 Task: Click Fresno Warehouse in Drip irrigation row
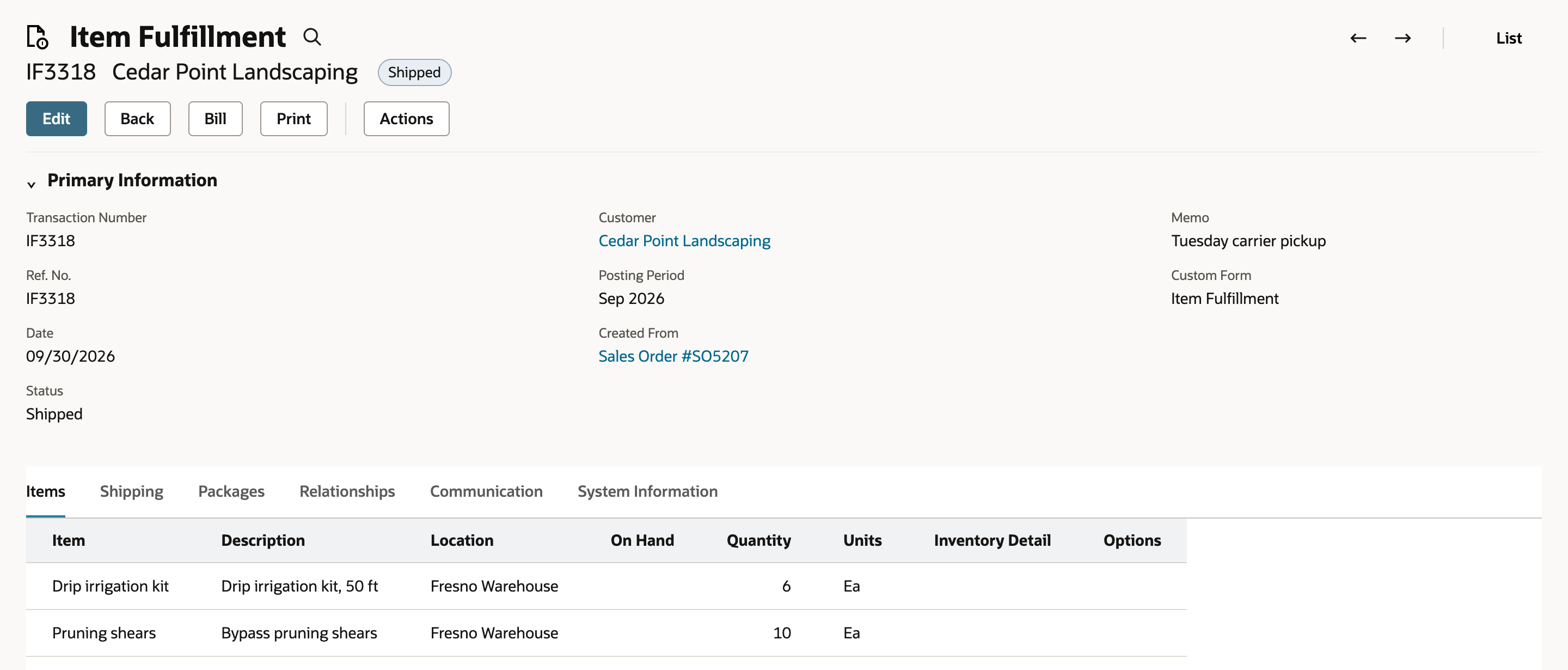tap(494, 586)
